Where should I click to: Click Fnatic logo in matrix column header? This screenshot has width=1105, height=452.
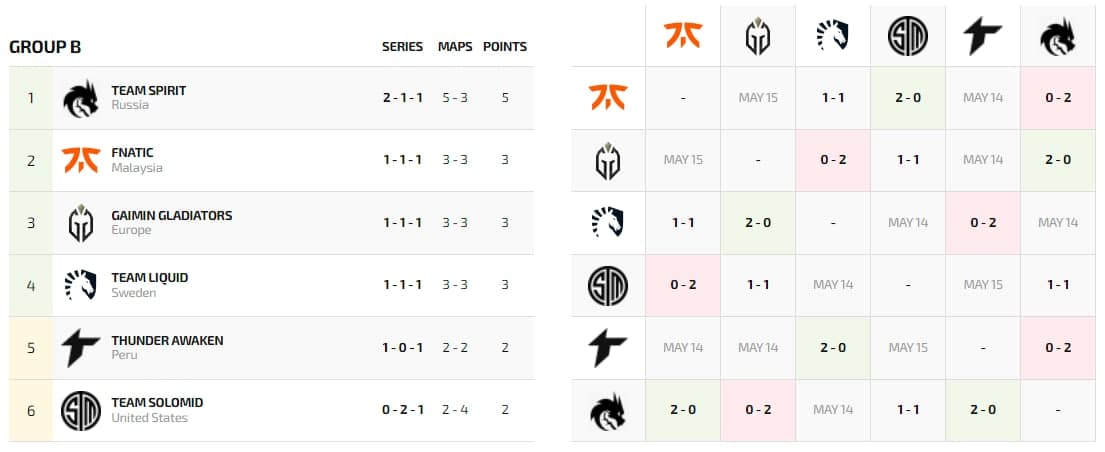pos(683,36)
